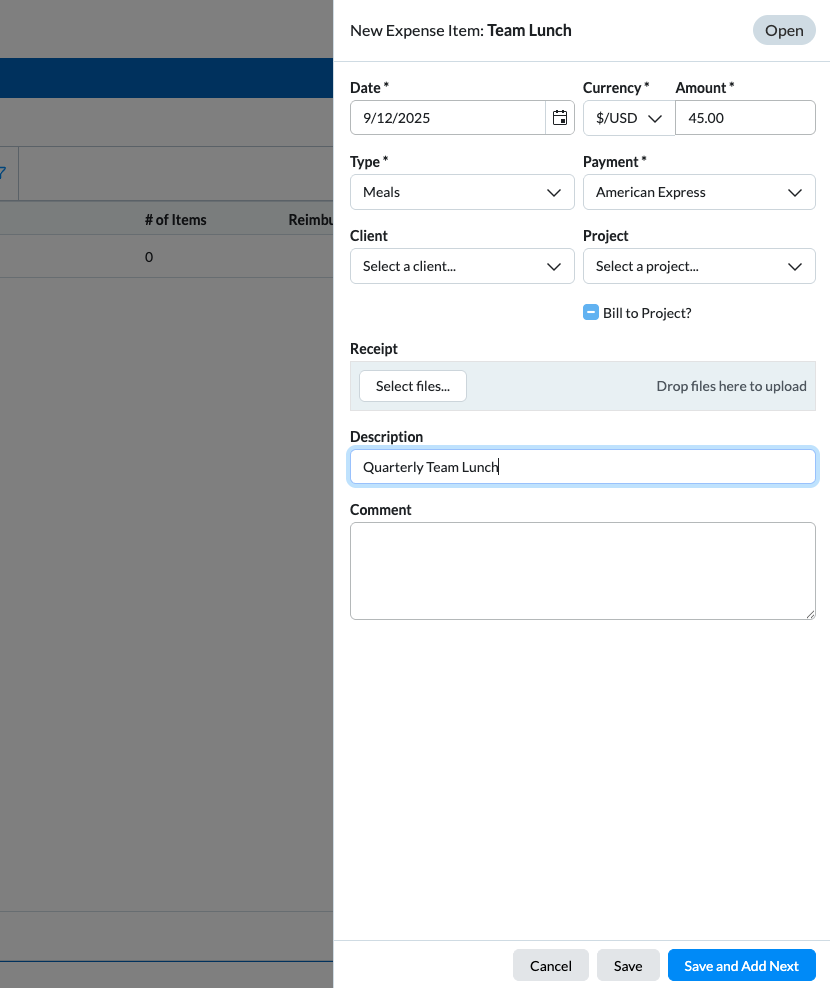The width and height of the screenshot is (830, 988).
Task: Open the date picker calendar icon
Action: point(560,118)
